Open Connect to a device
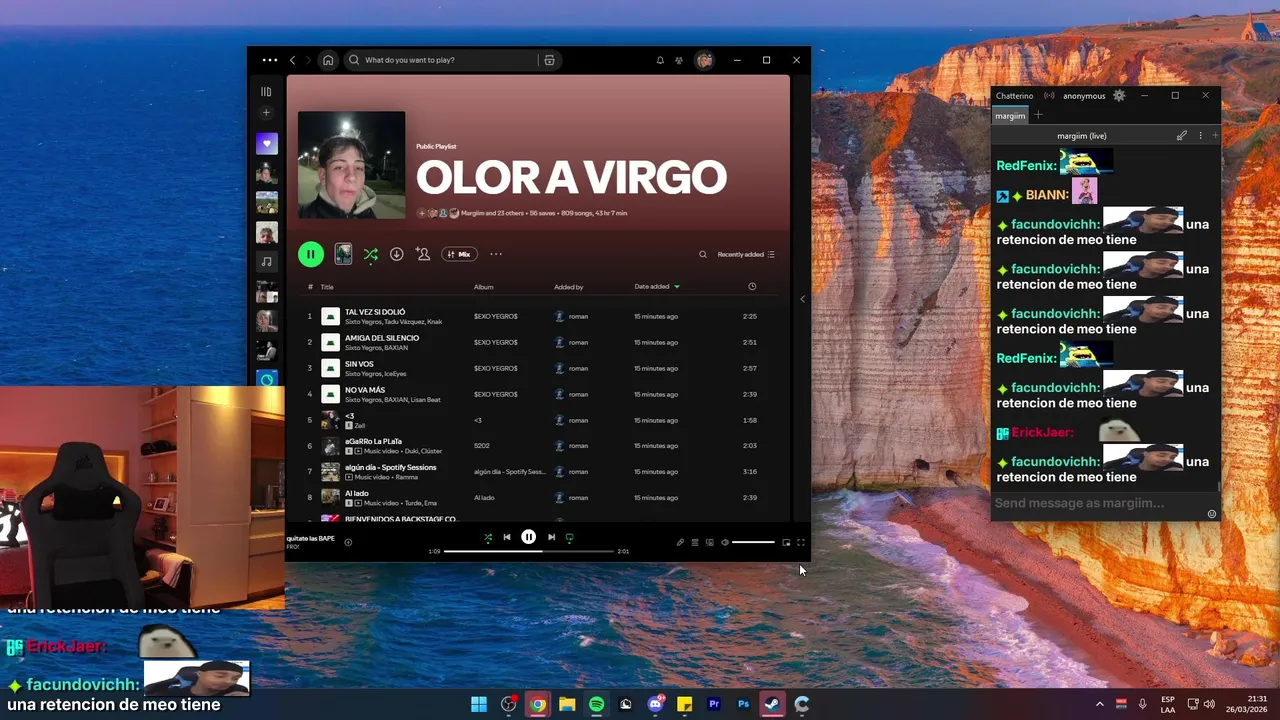 [x=710, y=542]
